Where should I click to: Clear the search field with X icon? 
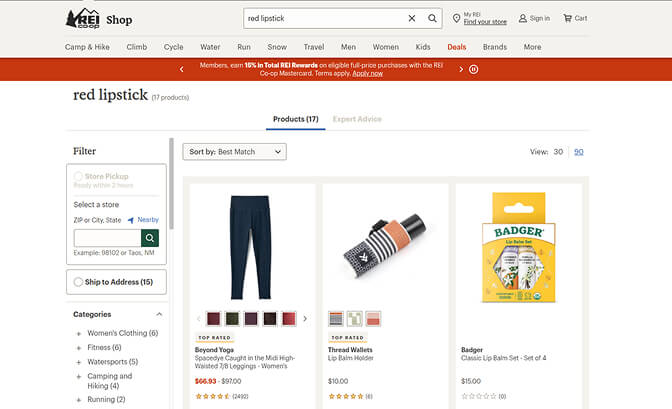[x=412, y=18]
